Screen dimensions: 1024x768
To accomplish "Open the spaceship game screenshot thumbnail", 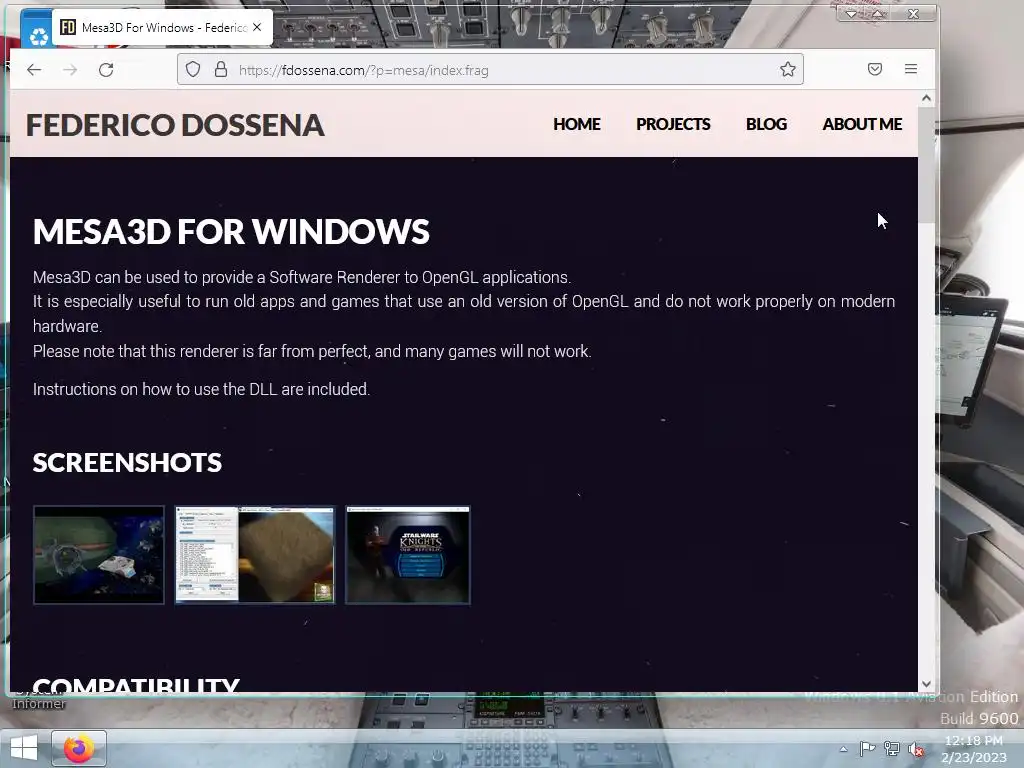I will [x=99, y=554].
